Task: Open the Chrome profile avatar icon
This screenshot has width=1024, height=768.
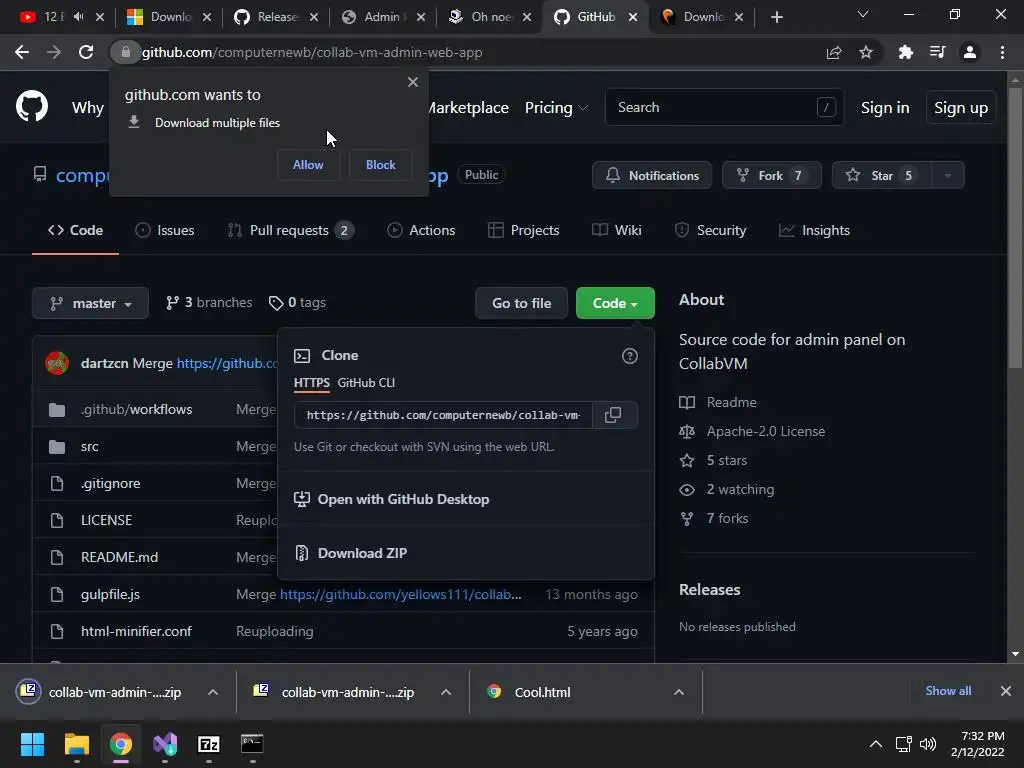Action: (x=970, y=52)
